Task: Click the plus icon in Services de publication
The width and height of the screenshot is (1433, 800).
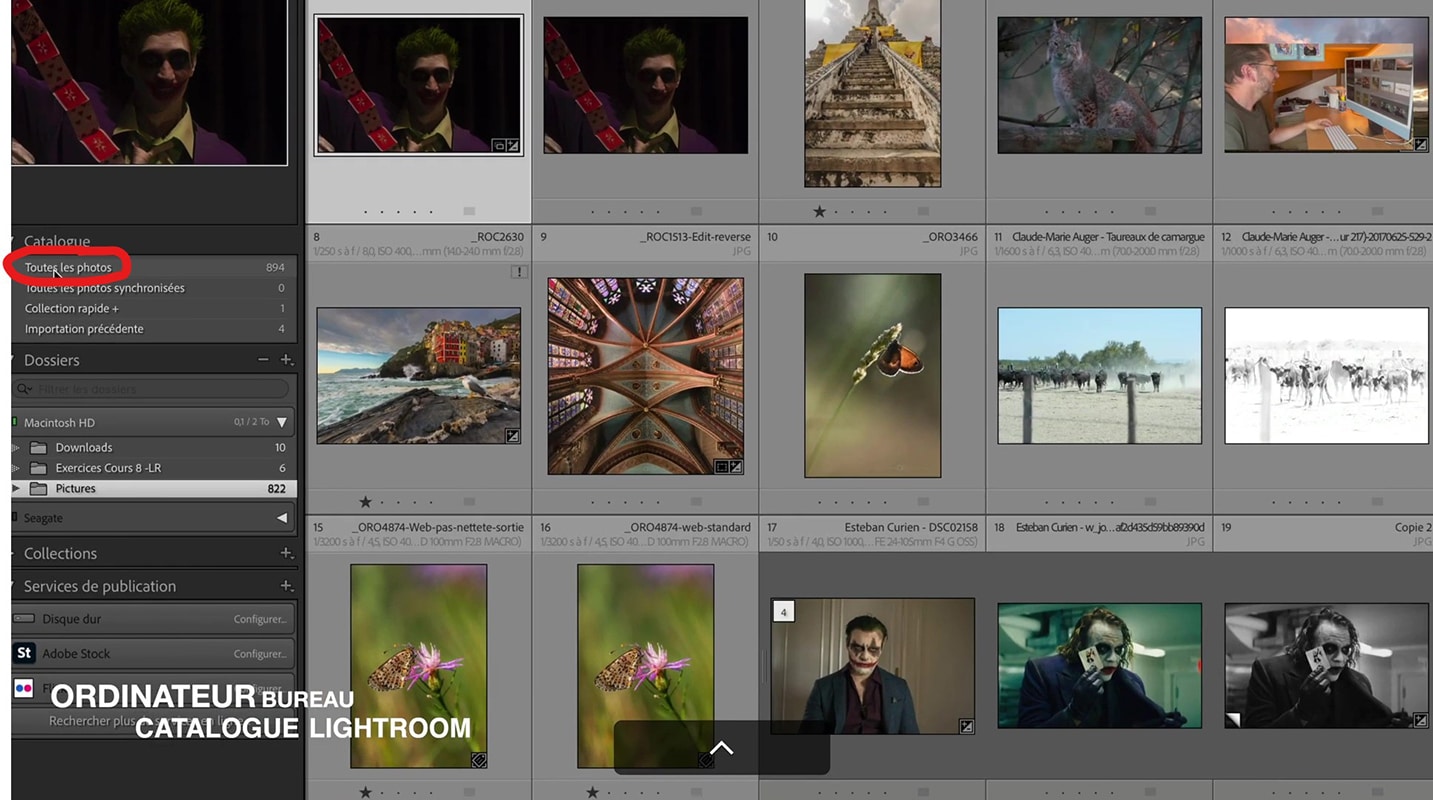Action: pos(286,586)
